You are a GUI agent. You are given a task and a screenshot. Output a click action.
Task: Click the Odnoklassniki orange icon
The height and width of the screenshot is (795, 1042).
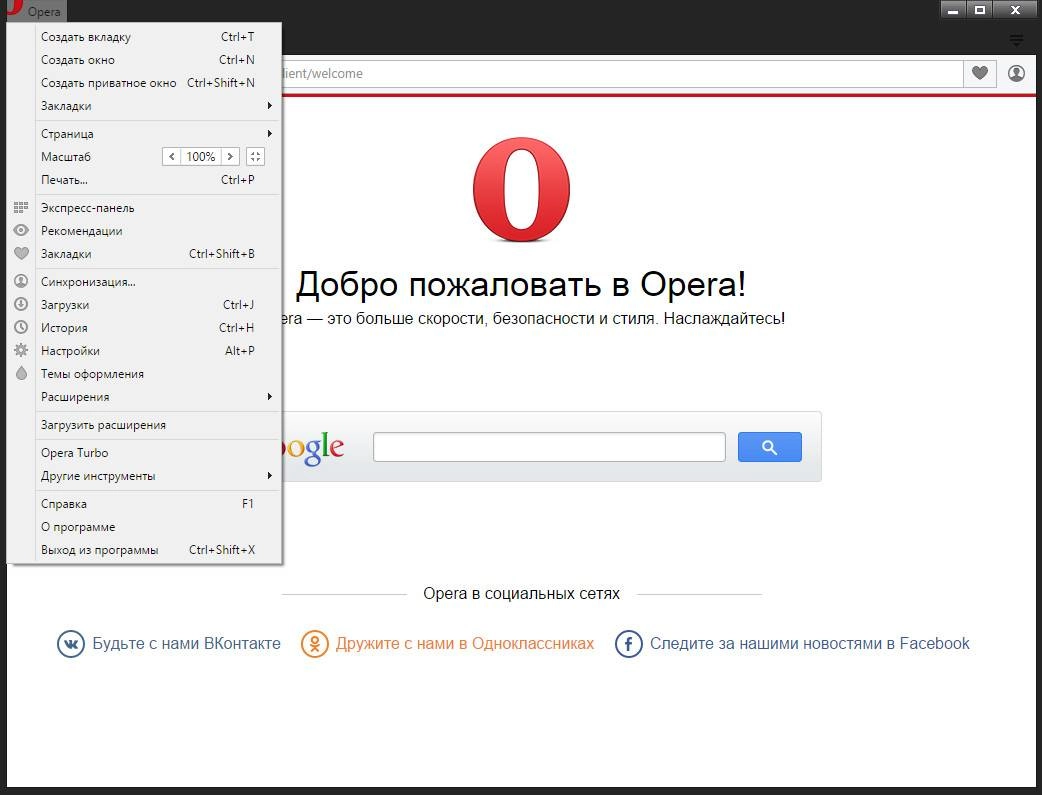tap(315, 643)
